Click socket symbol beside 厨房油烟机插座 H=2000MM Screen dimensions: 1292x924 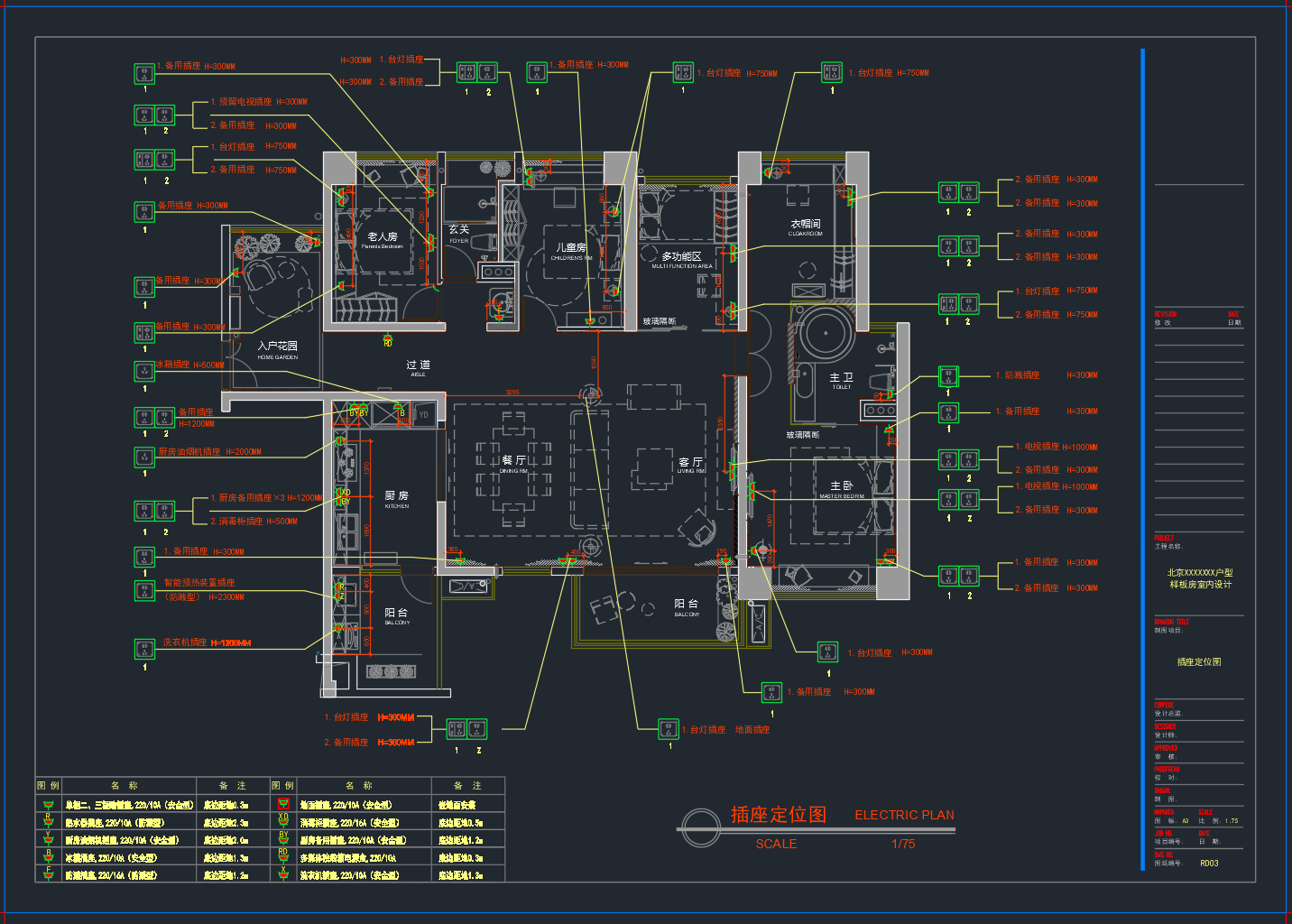[144, 457]
